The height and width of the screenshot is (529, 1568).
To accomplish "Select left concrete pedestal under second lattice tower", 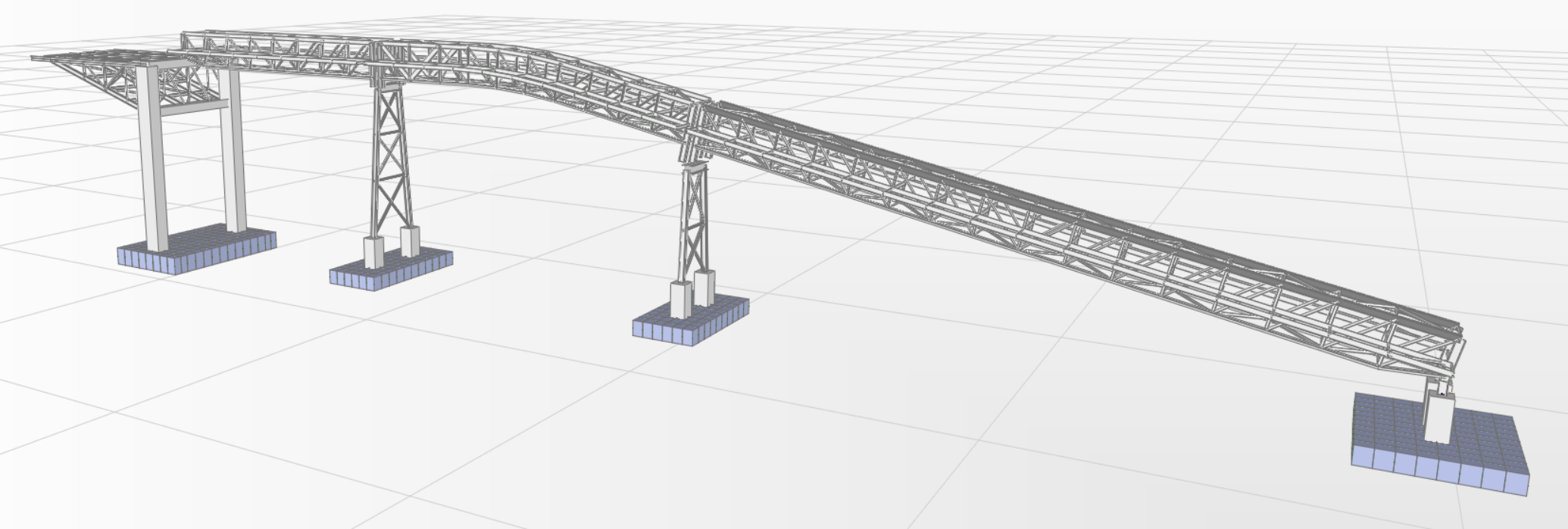I will (682, 300).
